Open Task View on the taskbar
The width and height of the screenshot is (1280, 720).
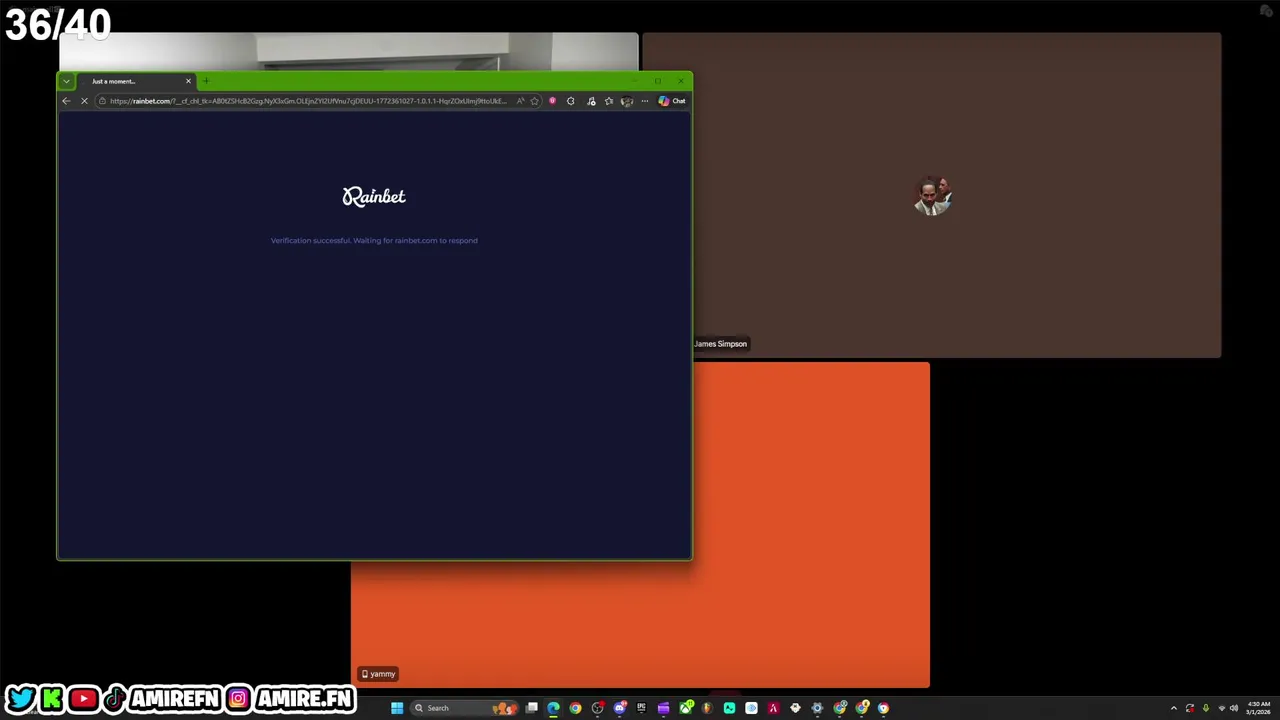[532, 708]
